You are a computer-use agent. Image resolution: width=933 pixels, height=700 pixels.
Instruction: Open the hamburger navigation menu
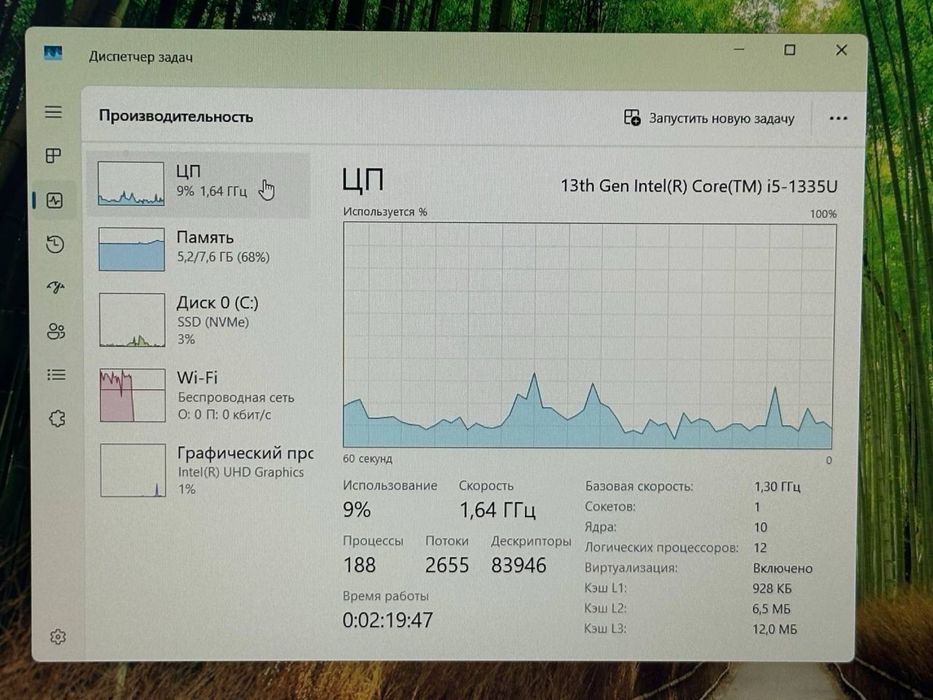tap(54, 112)
